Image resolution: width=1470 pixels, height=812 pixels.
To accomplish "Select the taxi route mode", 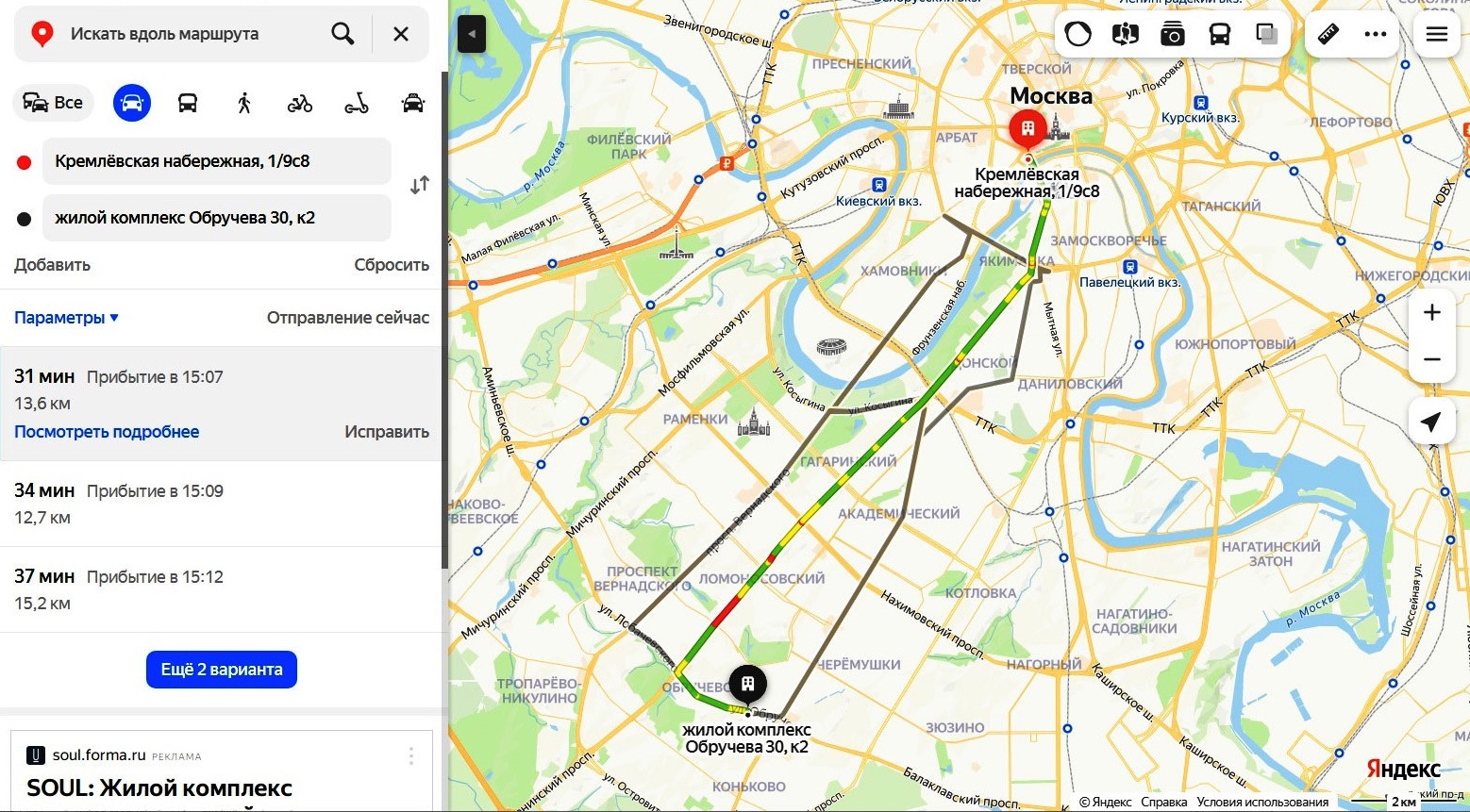I will [x=413, y=103].
